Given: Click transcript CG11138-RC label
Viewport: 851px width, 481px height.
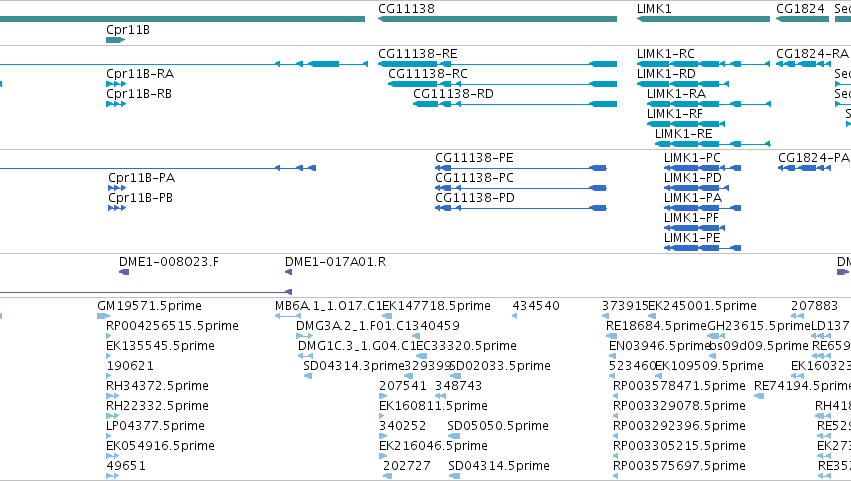Looking at the screenshot, I should [x=428, y=74].
